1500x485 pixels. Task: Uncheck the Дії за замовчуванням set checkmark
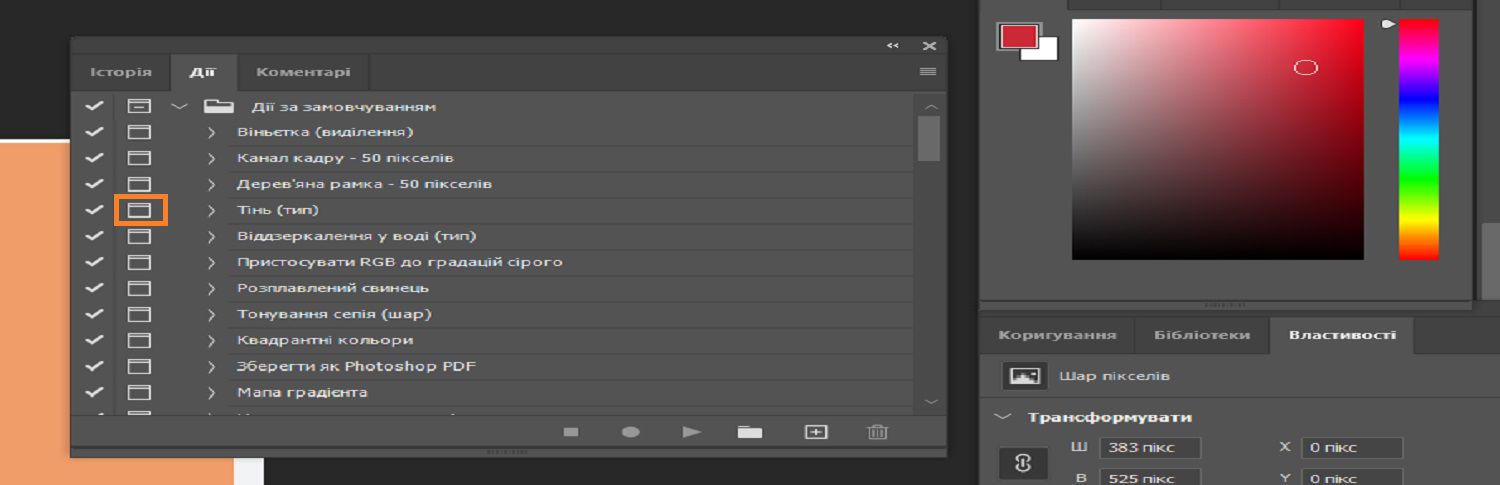[x=95, y=106]
